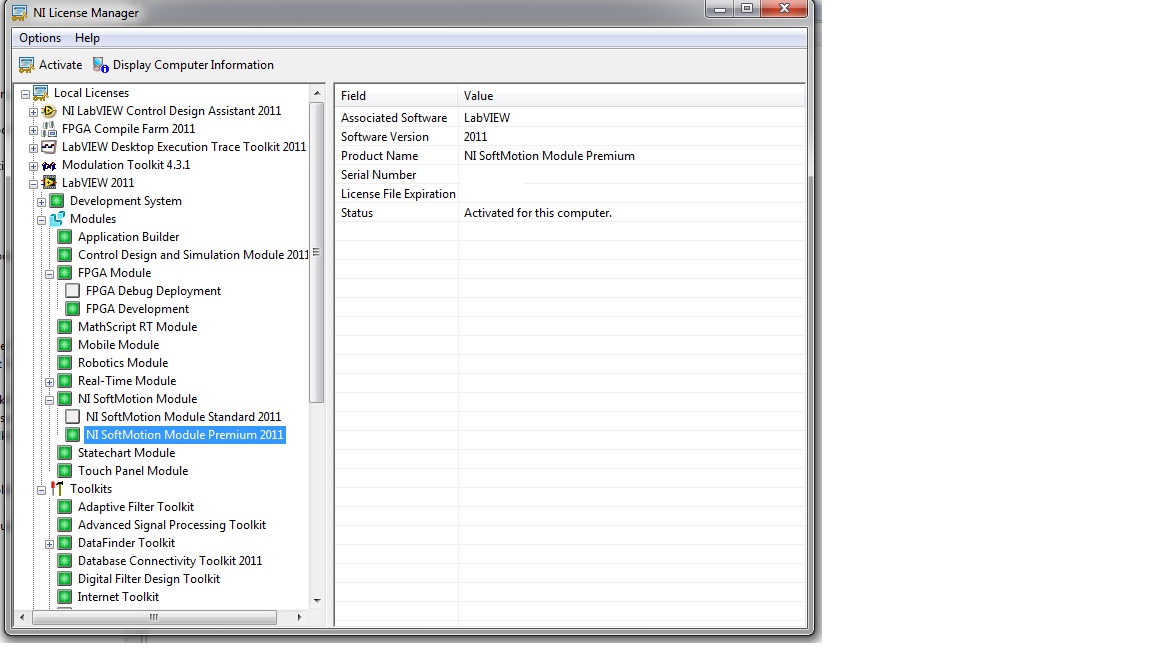Select Digital Filter Design Toolkit
Image resolution: width=1152 pixels, height=648 pixels.
click(149, 579)
